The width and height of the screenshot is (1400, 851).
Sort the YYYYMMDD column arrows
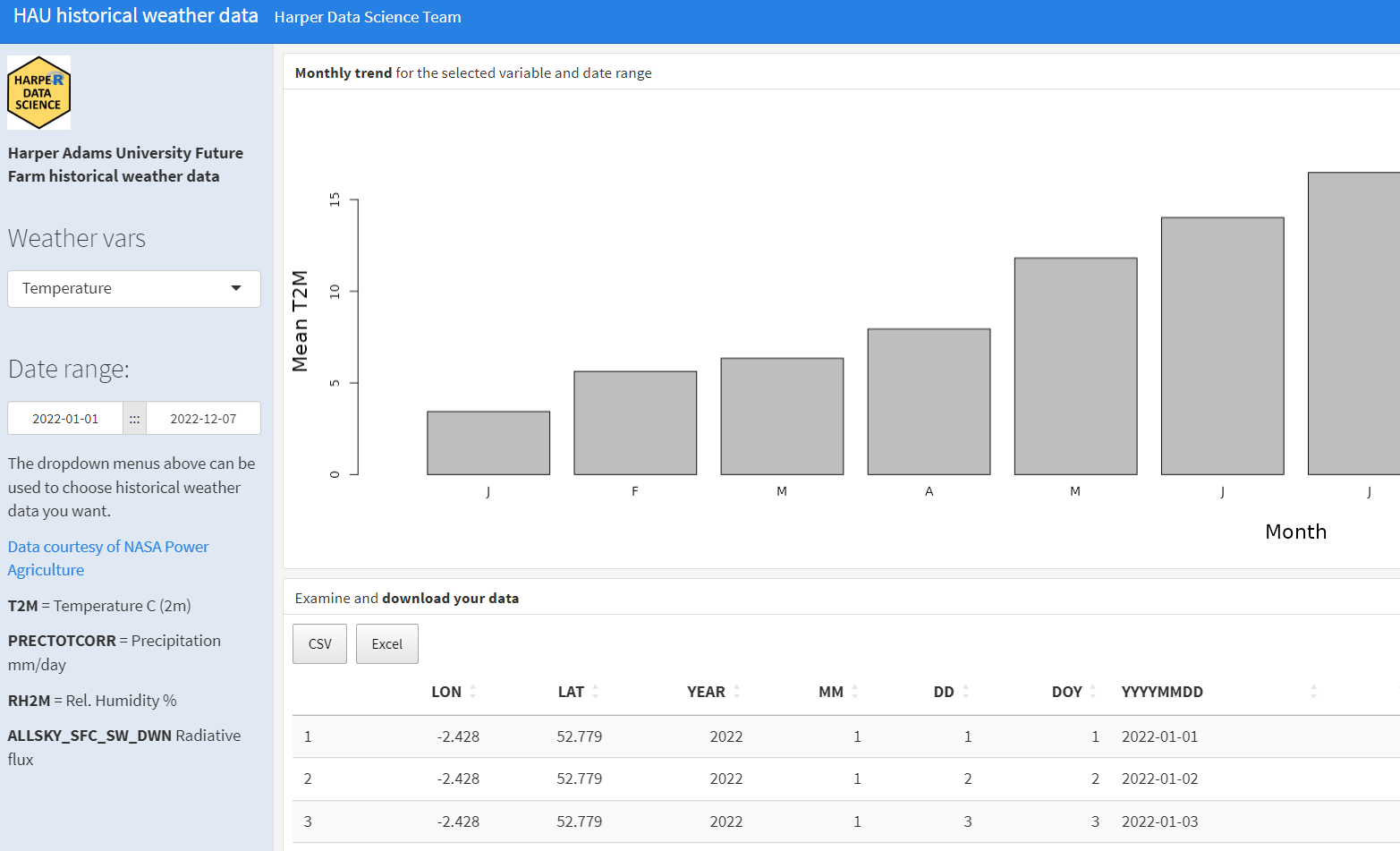click(x=1312, y=691)
